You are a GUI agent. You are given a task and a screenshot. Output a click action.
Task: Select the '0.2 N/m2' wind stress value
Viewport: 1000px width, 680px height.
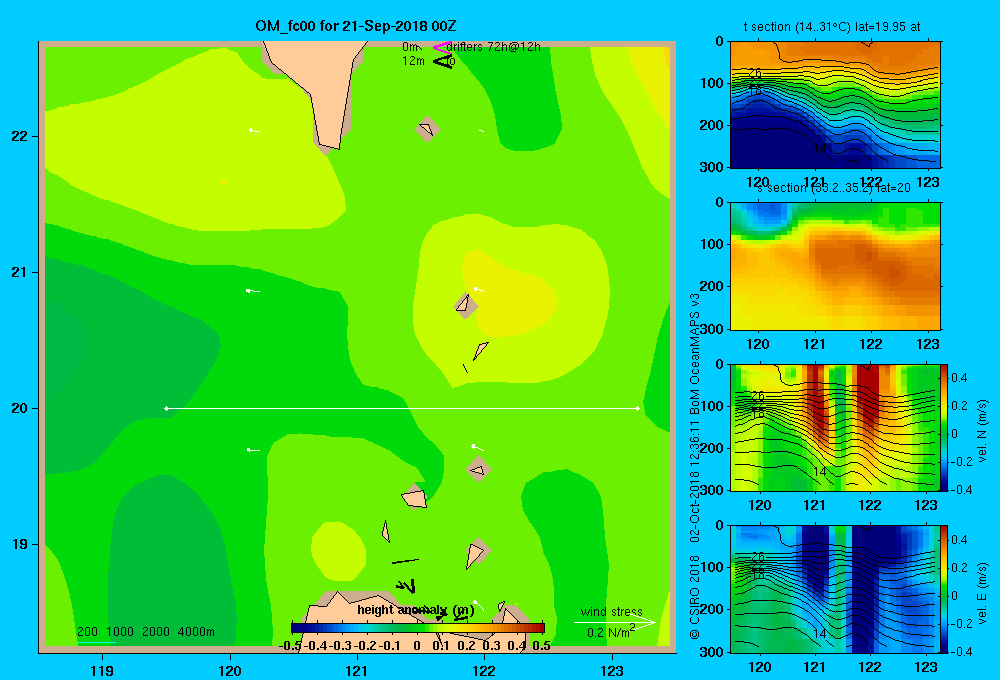(x=610, y=632)
